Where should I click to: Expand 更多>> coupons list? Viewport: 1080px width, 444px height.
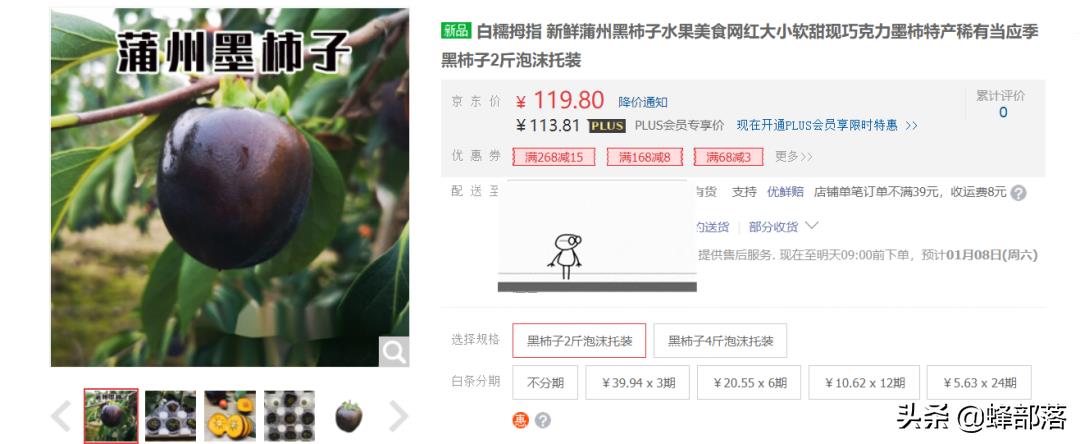click(793, 157)
